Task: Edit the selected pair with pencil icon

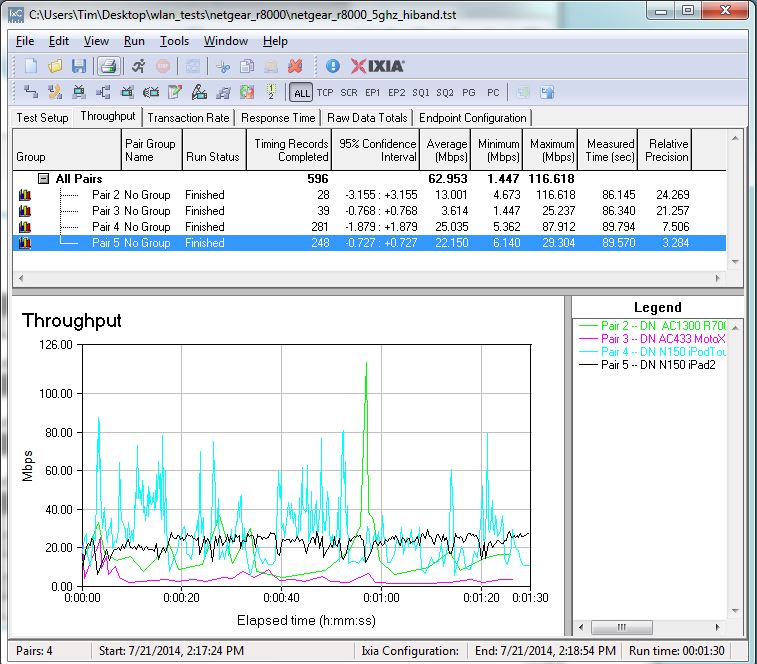Action: (x=175, y=92)
